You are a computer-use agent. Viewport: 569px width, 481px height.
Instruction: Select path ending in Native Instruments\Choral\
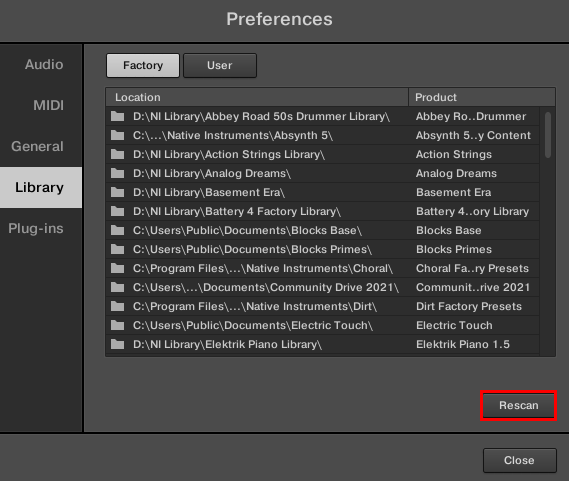[263, 268]
